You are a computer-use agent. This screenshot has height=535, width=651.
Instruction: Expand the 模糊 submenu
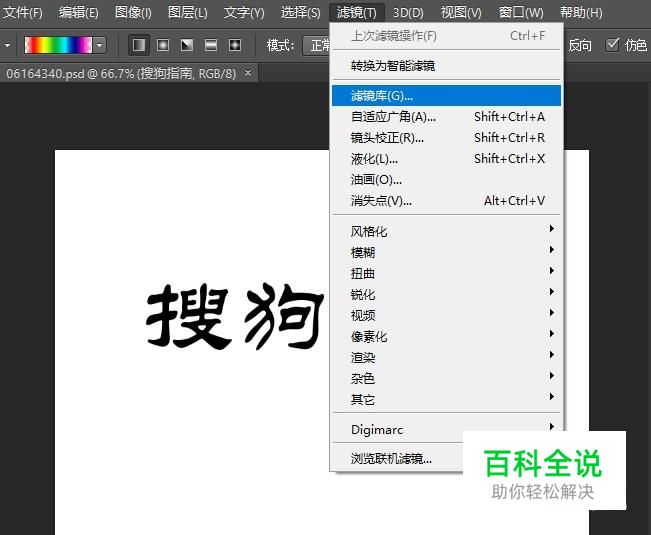[446, 252]
